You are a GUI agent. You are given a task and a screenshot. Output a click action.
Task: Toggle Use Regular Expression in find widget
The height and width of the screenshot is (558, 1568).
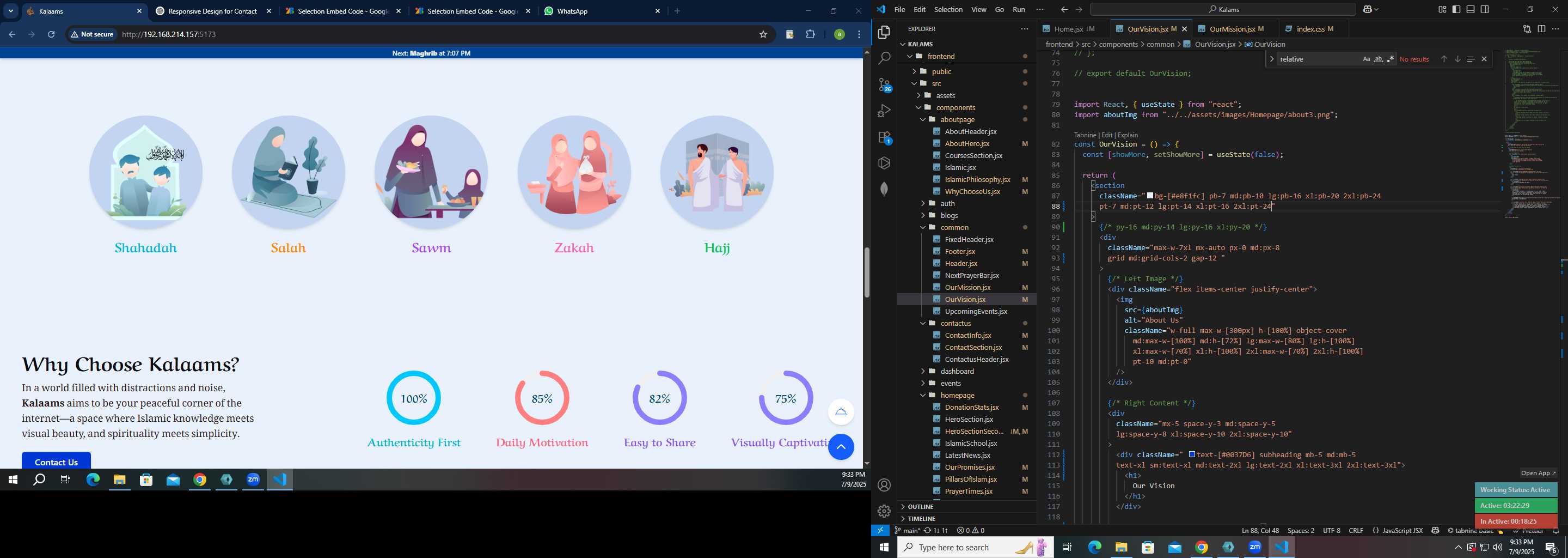1391,59
